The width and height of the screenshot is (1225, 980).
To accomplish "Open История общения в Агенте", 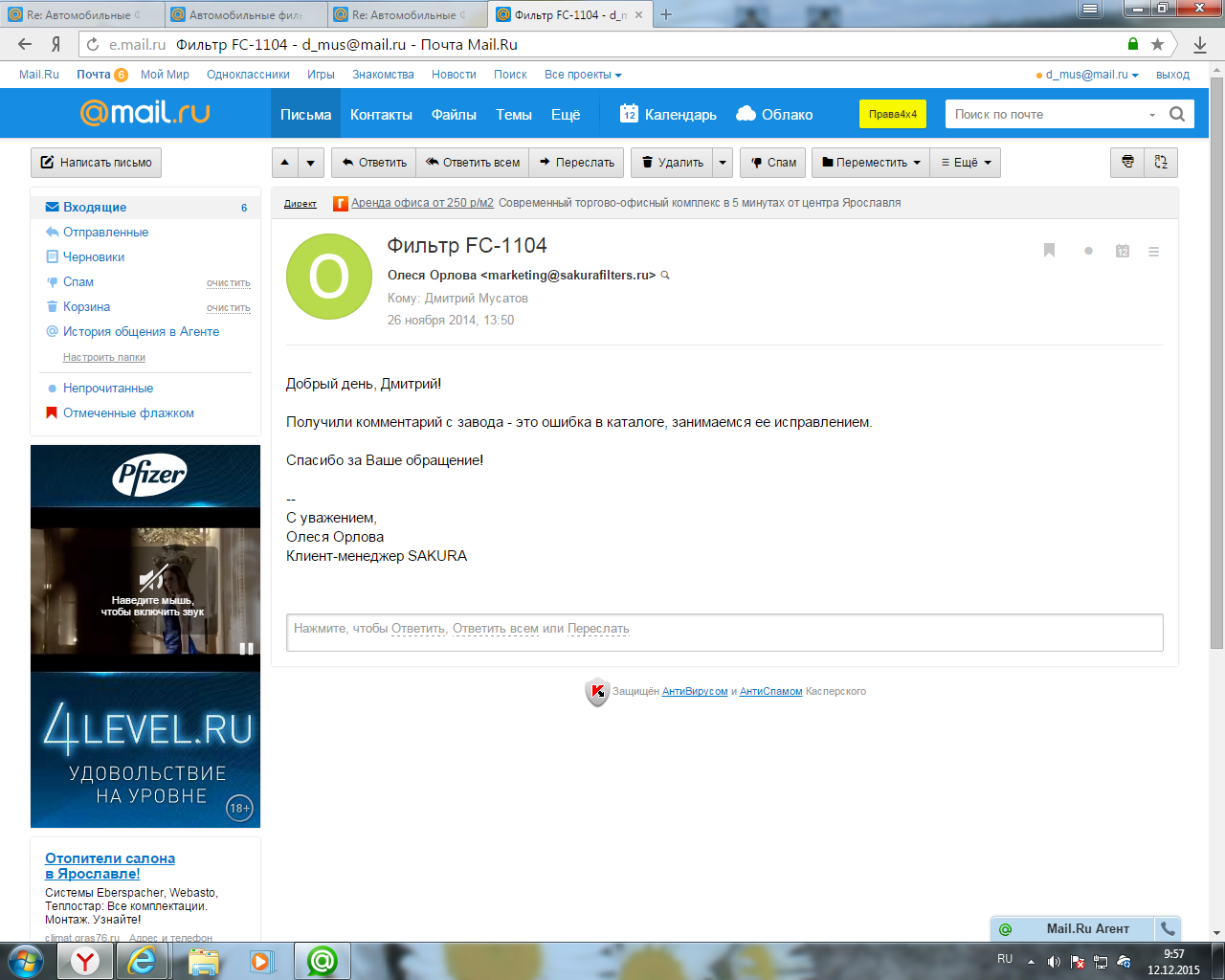I will coord(141,331).
